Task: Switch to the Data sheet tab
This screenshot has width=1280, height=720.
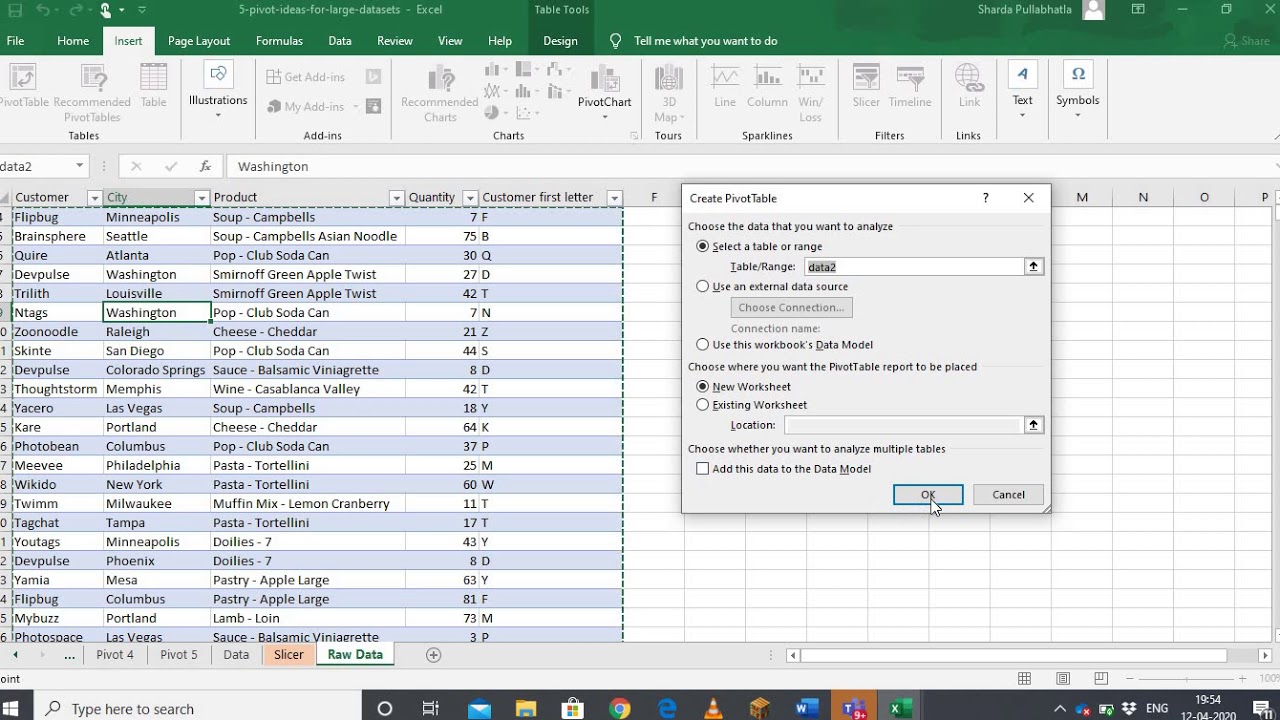Action: pos(236,655)
